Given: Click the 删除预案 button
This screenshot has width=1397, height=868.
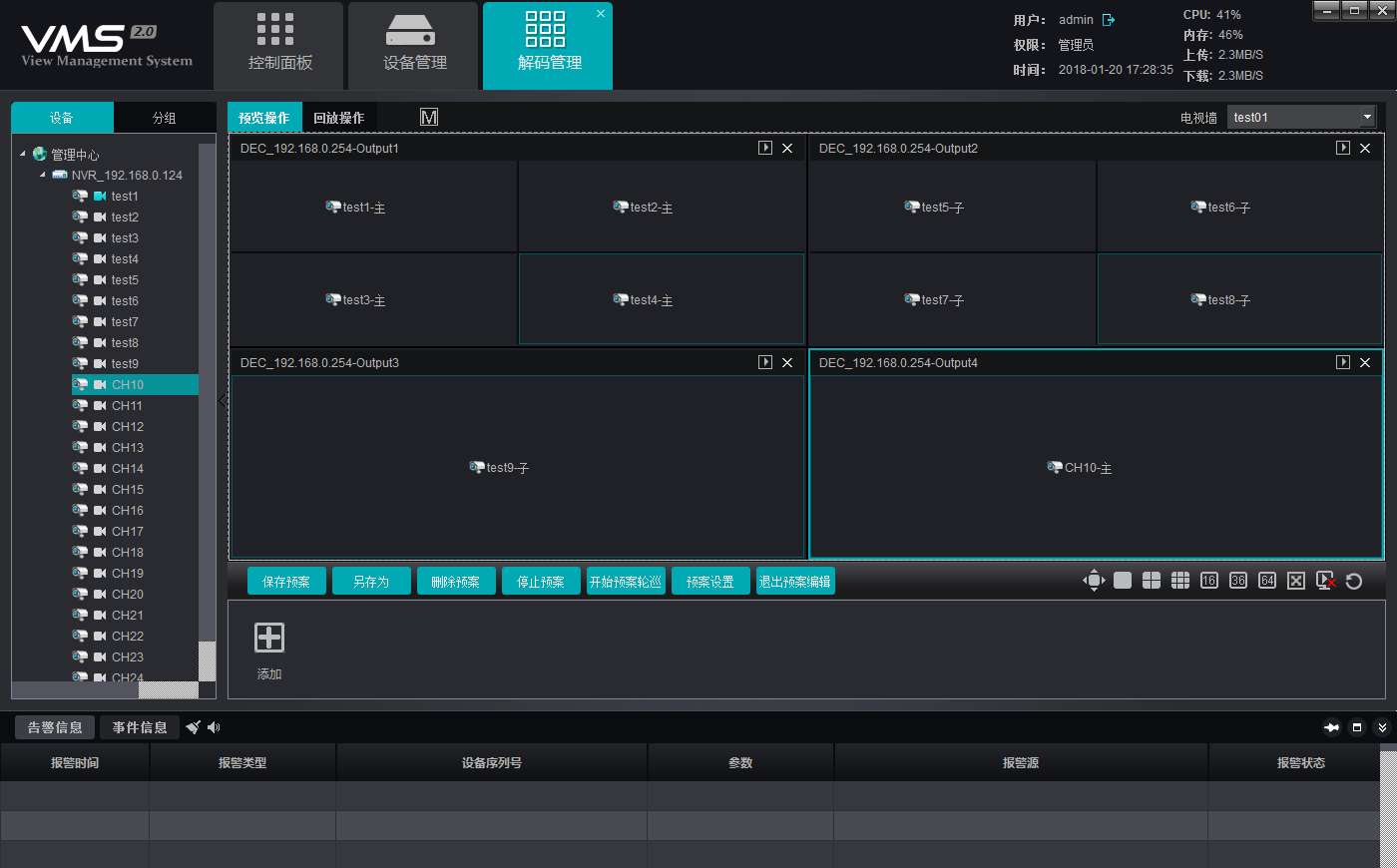Looking at the screenshot, I should point(456,582).
